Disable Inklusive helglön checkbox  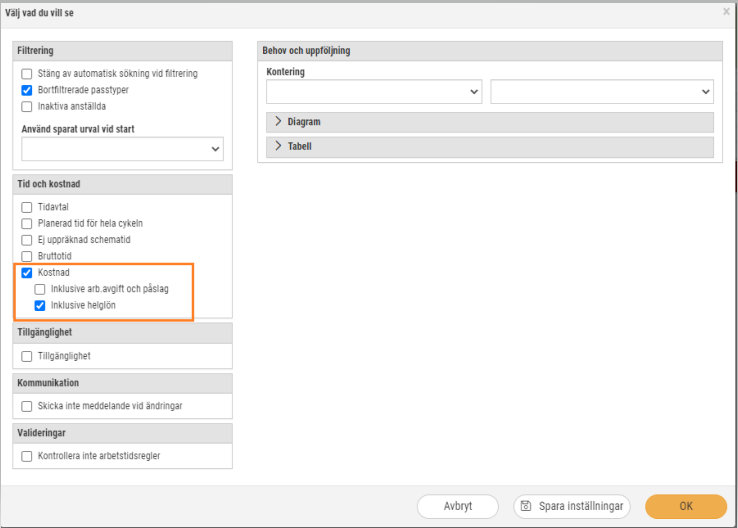[40, 305]
